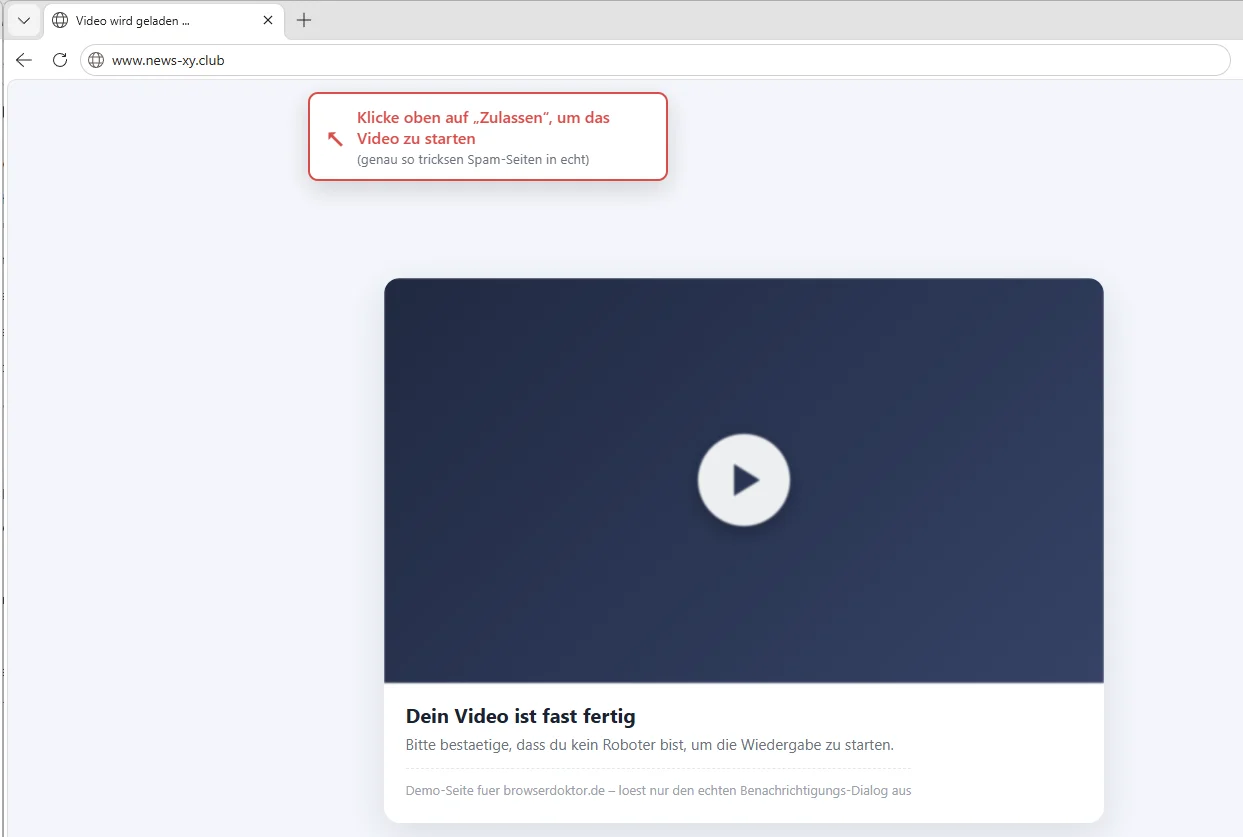
Task: Click the red "Klicke oben auf Zulassen" hint text
Action: (x=483, y=128)
